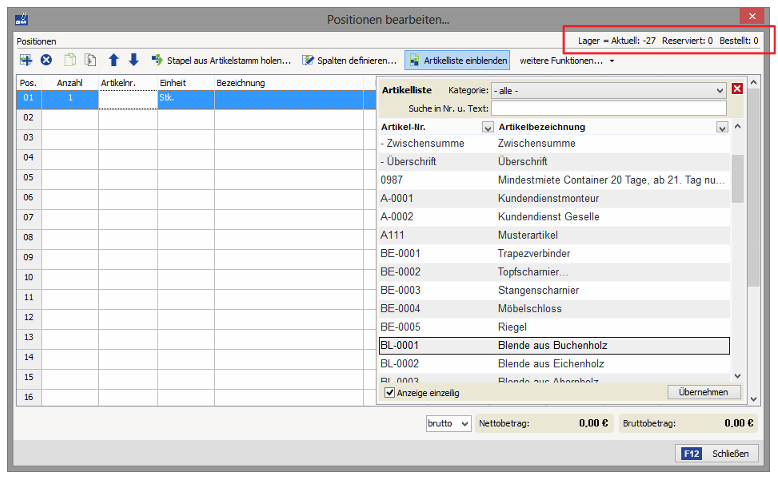Viewport: 778px width, 477px height.
Task: Toggle the Anzeige einzeilig checkbox
Action: click(x=390, y=393)
